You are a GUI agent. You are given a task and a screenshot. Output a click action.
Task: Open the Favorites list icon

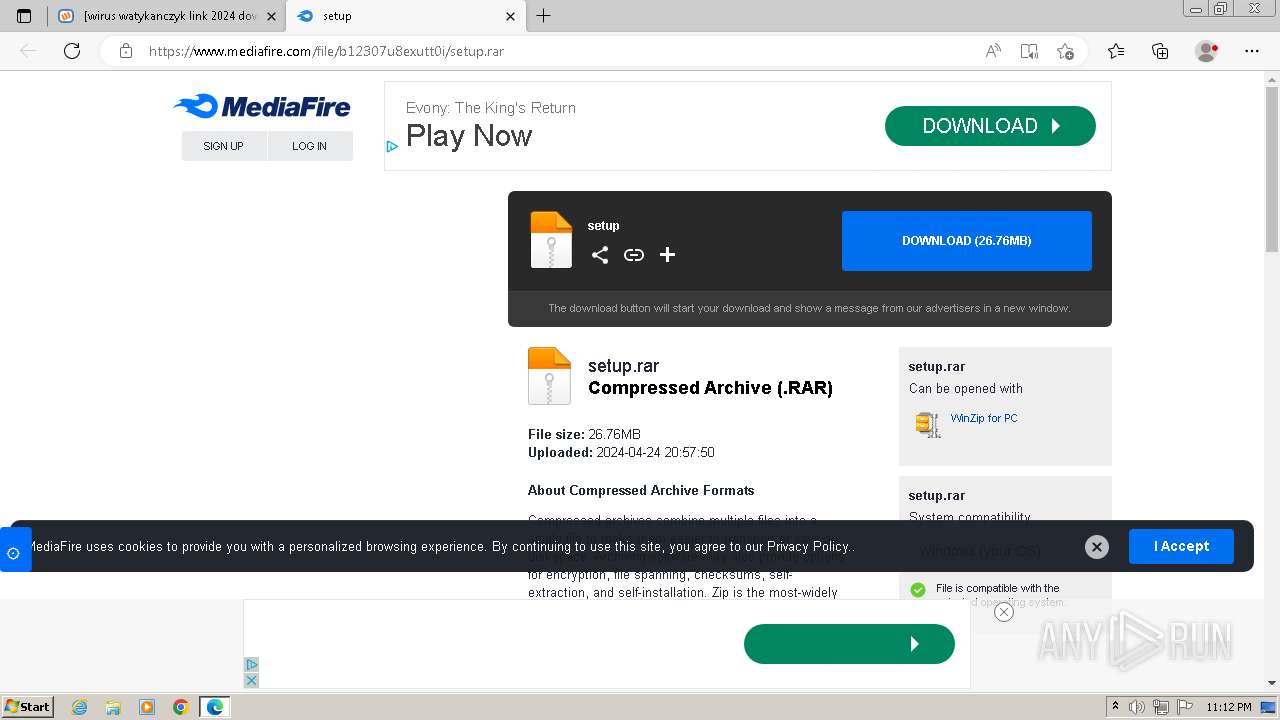[1116, 51]
